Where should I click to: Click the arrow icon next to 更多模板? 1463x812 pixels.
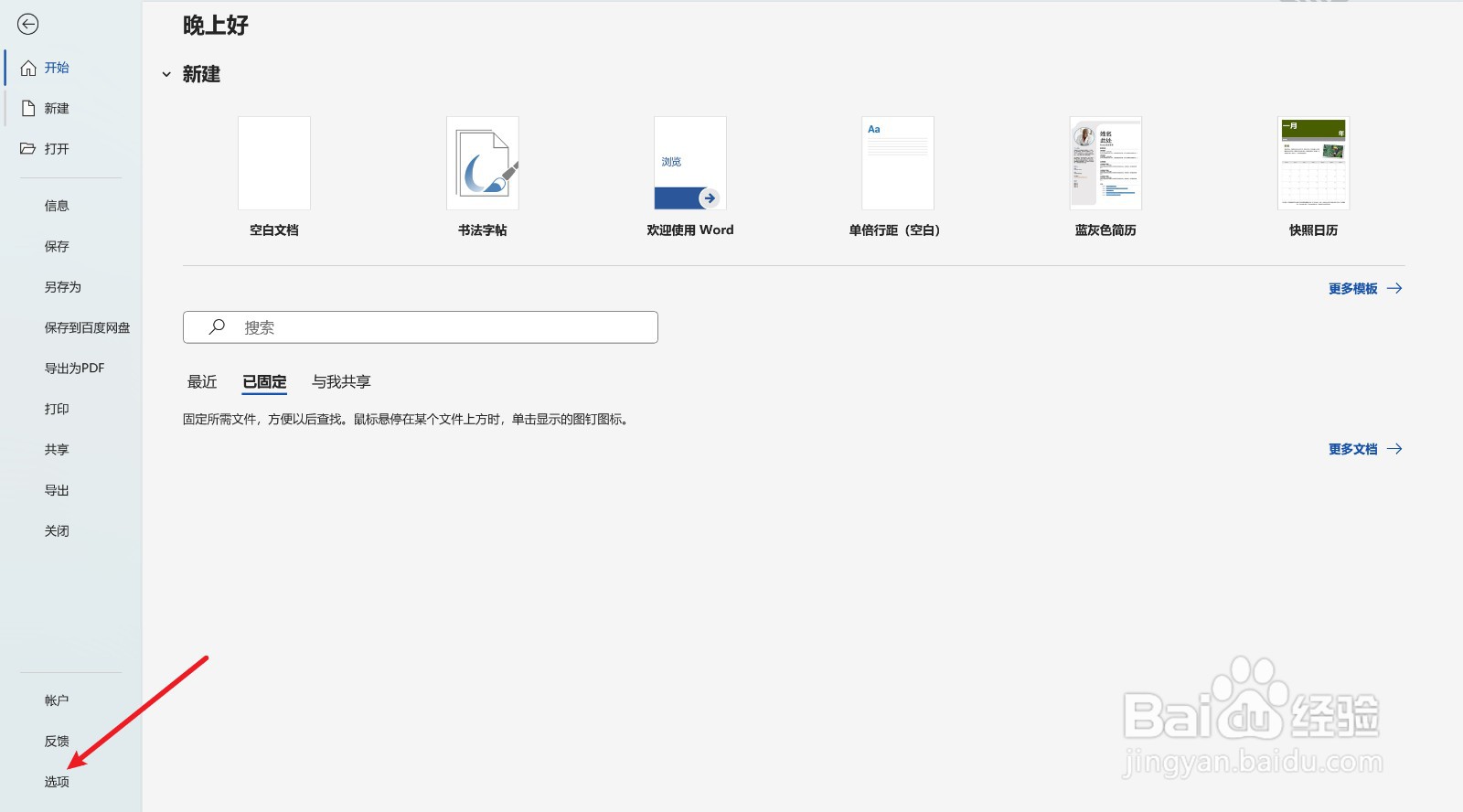pos(1394,288)
